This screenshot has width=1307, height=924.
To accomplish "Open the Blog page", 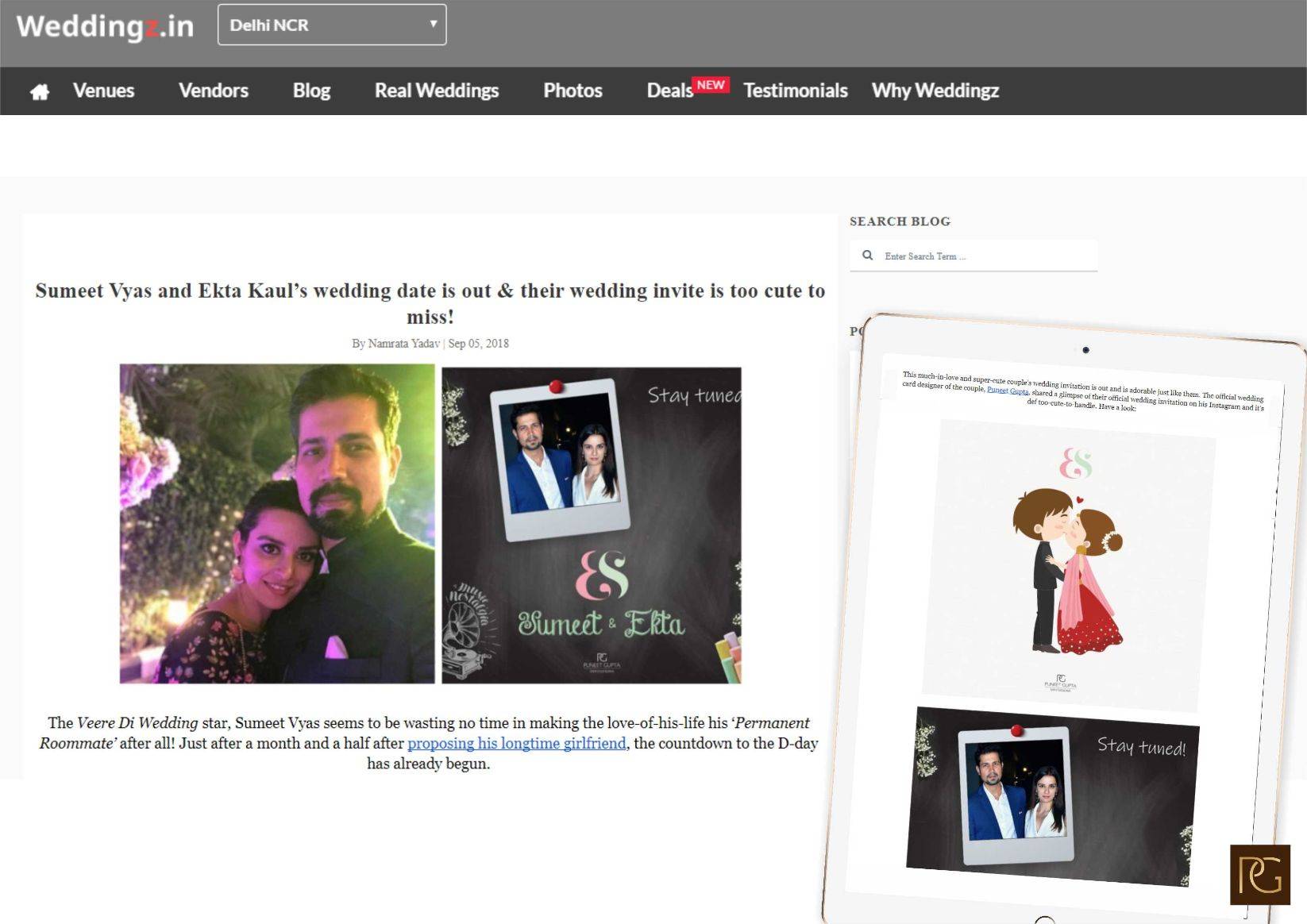I will pyautogui.click(x=311, y=91).
